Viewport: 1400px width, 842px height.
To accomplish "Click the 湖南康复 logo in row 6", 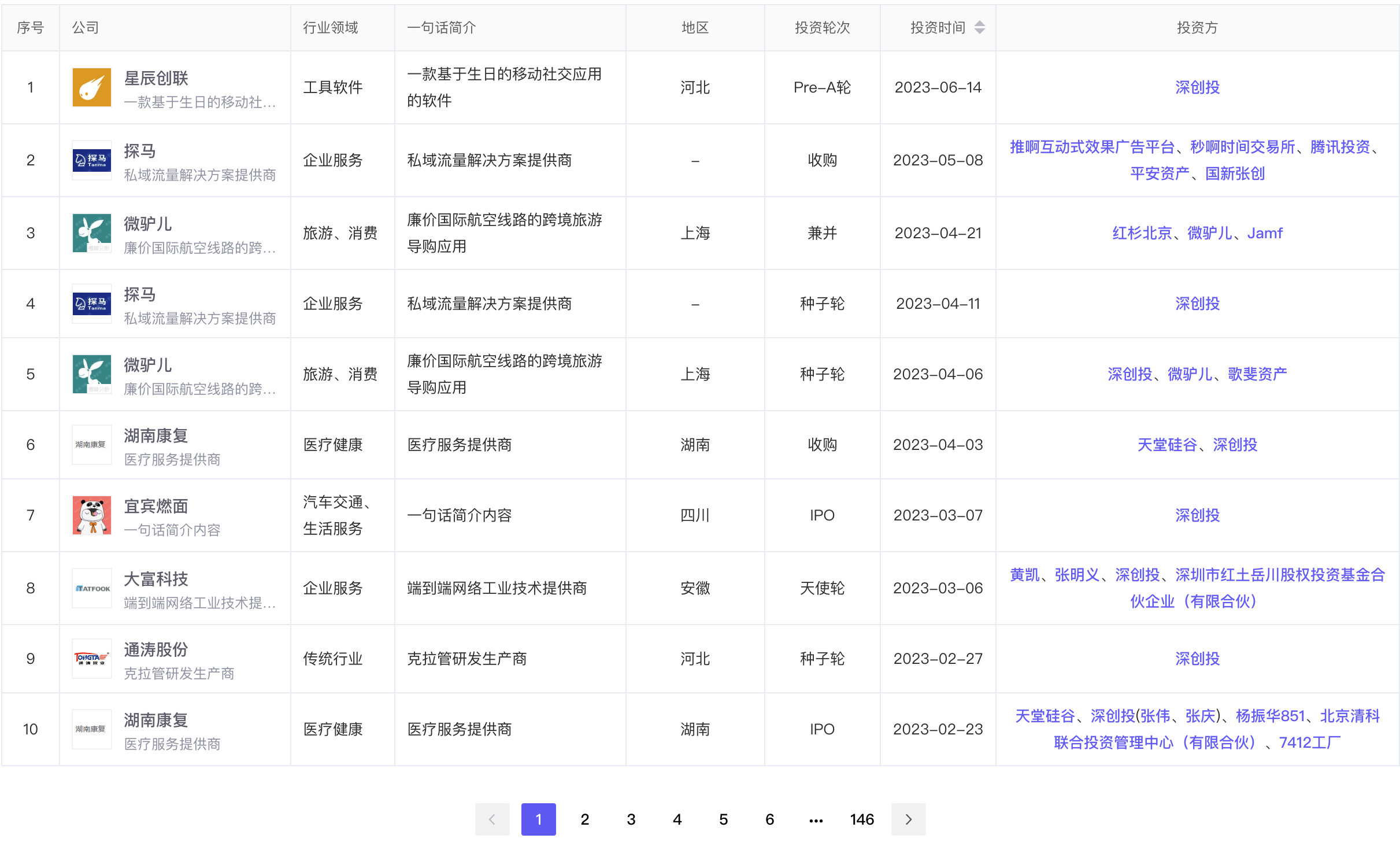I will [91, 445].
